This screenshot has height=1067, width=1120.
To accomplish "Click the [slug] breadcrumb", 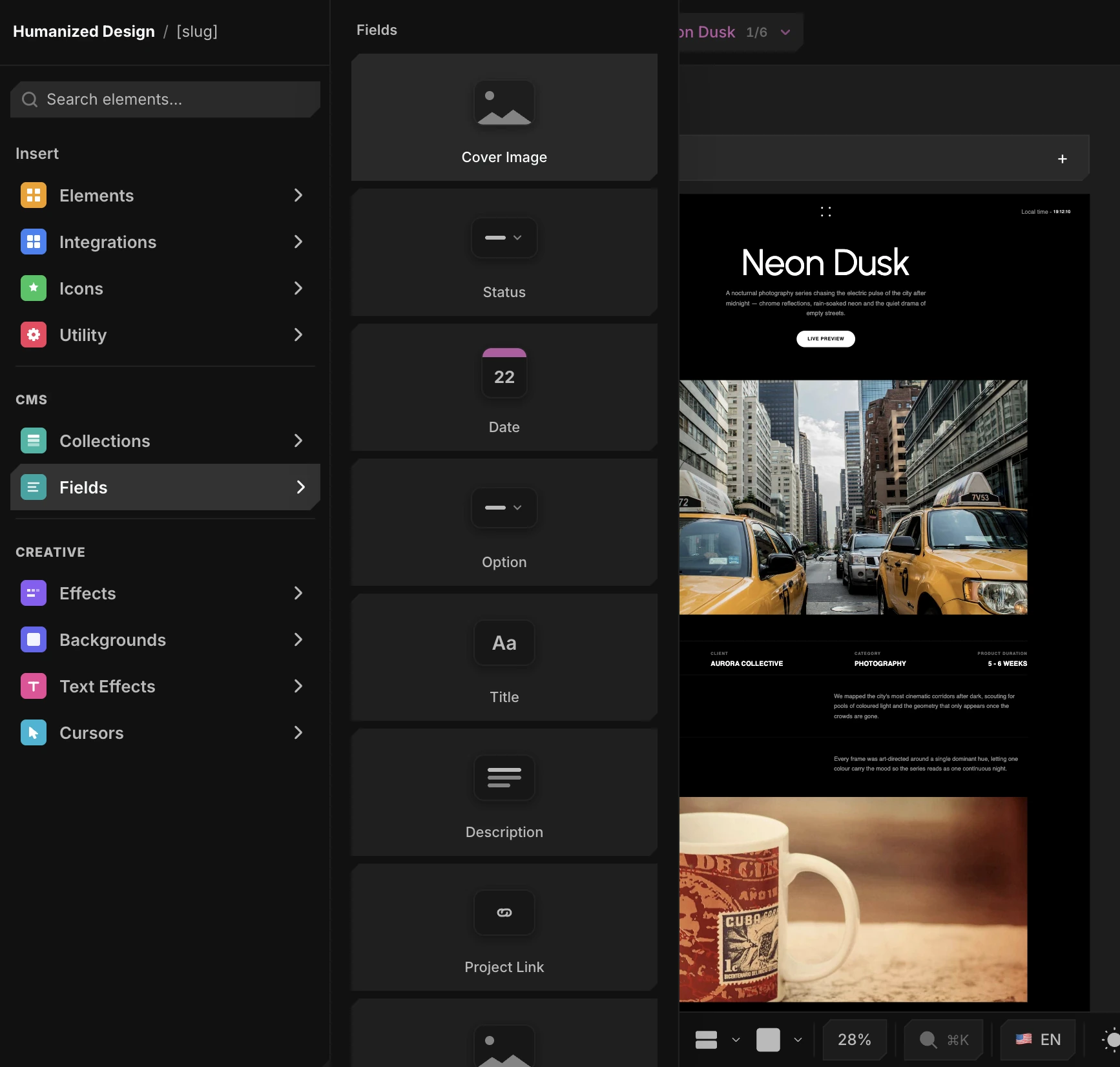I will click(197, 32).
